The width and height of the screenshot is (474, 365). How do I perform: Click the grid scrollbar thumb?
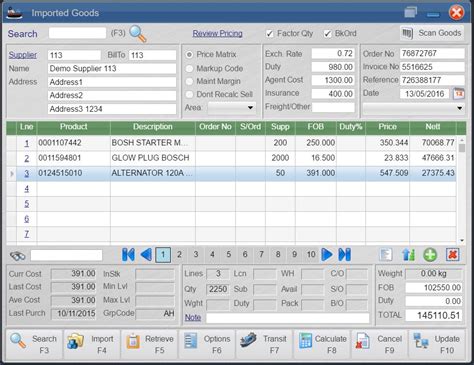tap(462, 148)
